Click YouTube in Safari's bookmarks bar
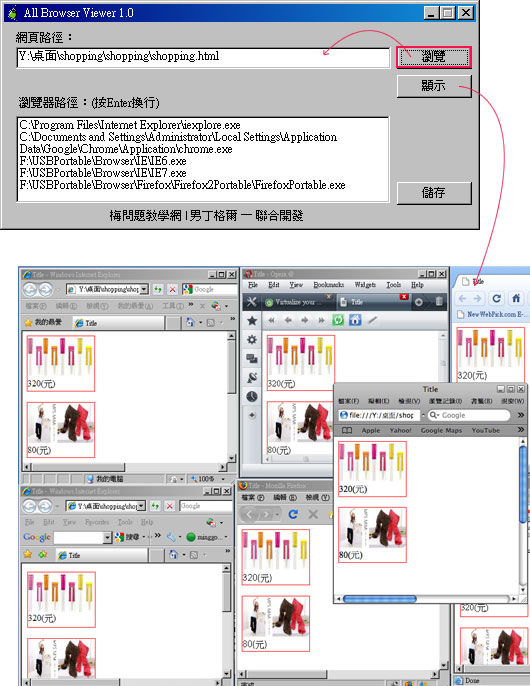The width and height of the screenshot is (530, 686). [x=485, y=430]
